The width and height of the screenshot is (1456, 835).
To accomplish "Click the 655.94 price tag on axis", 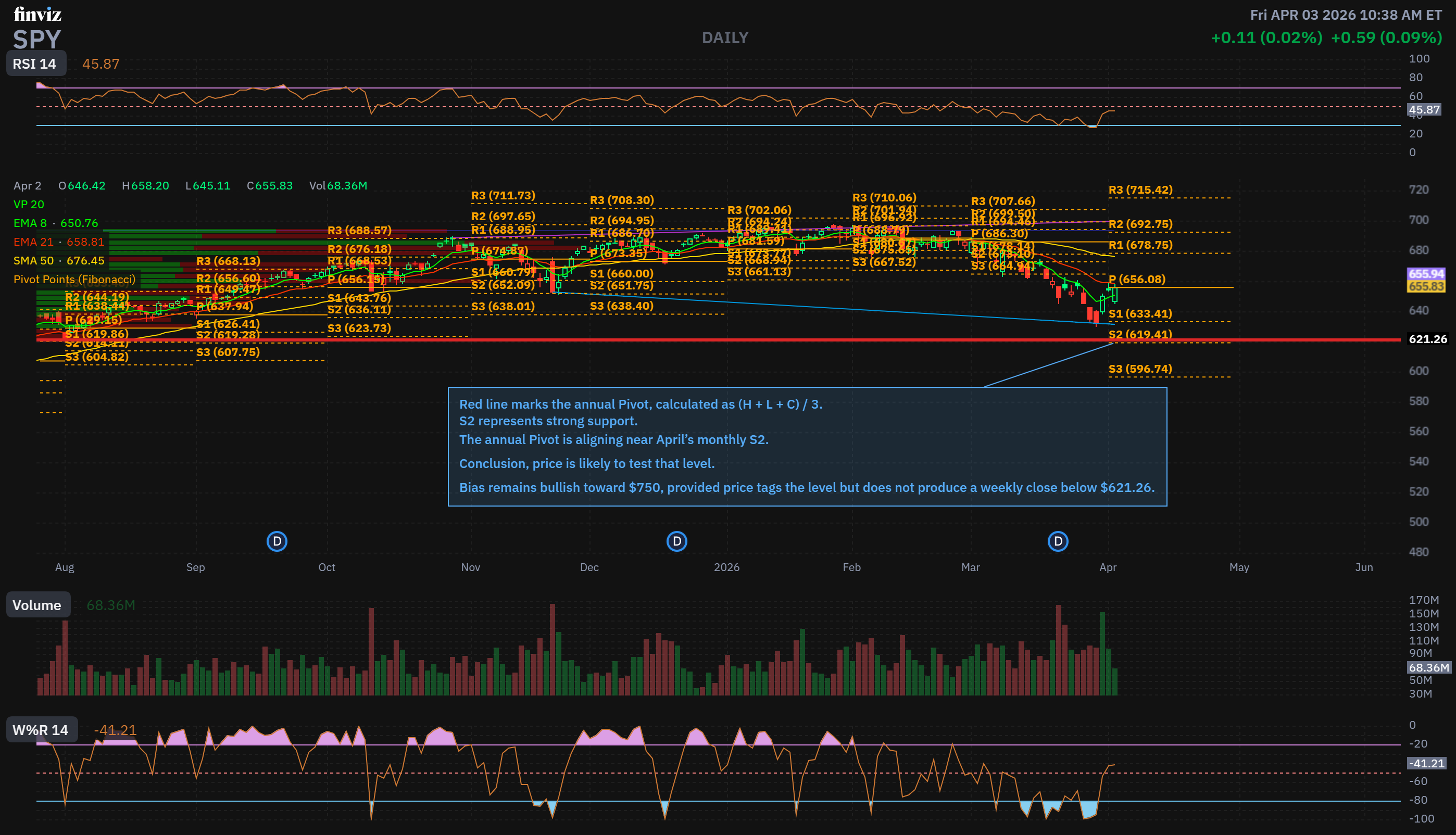I will [1426, 273].
